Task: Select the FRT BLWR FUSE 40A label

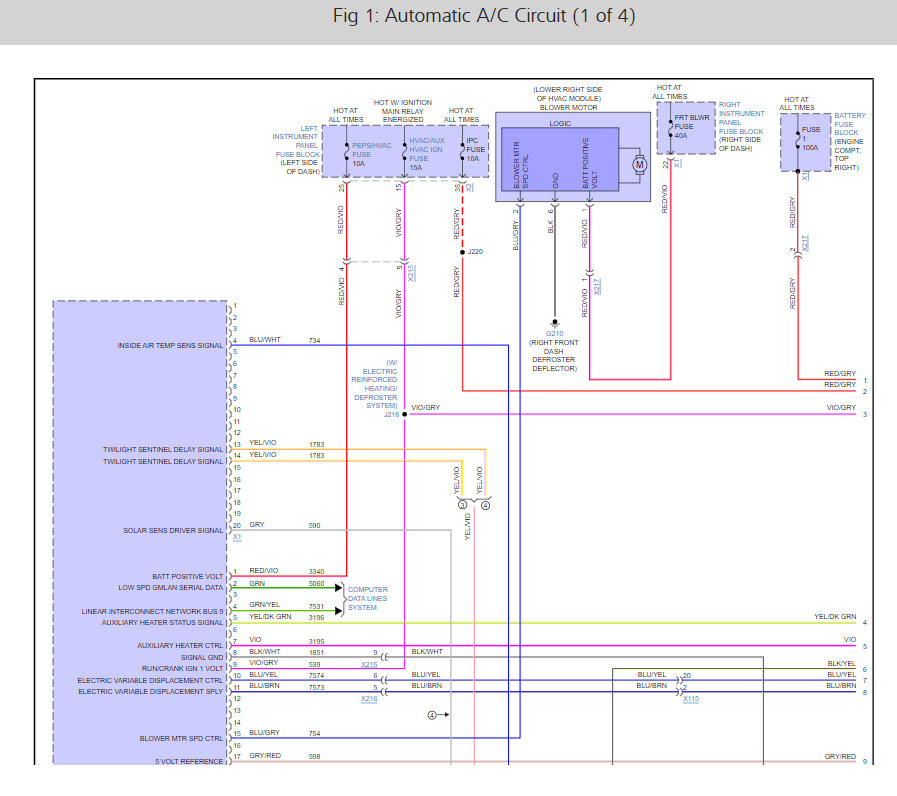Action: coord(692,126)
